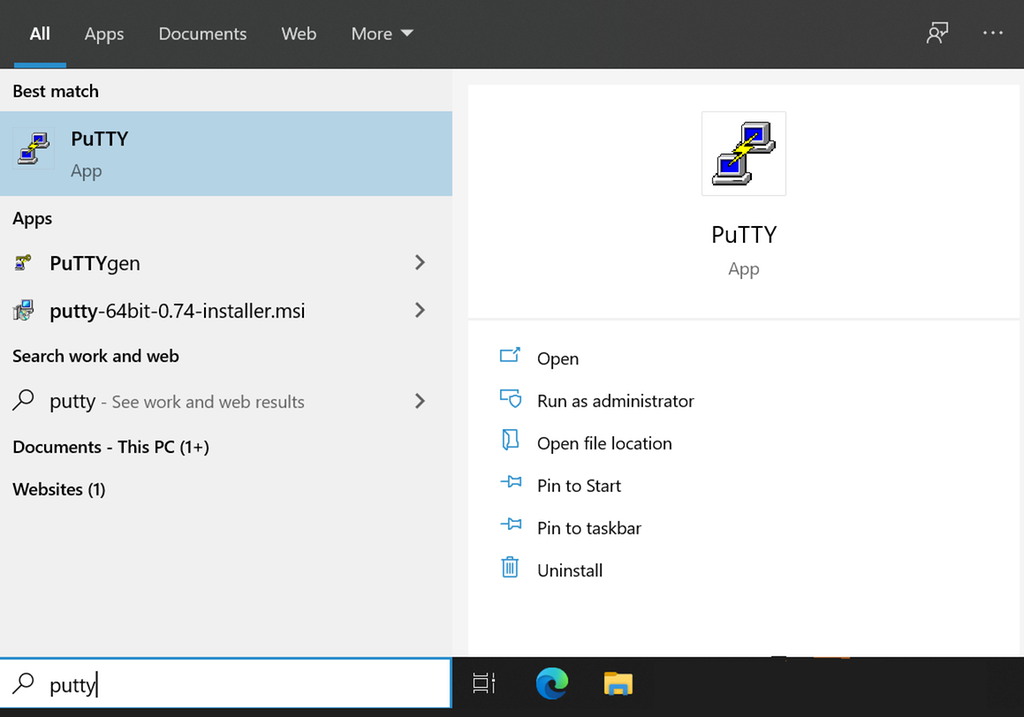This screenshot has width=1024, height=717.
Task: Click the Uninstall trash icon
Action: point(511,570)
